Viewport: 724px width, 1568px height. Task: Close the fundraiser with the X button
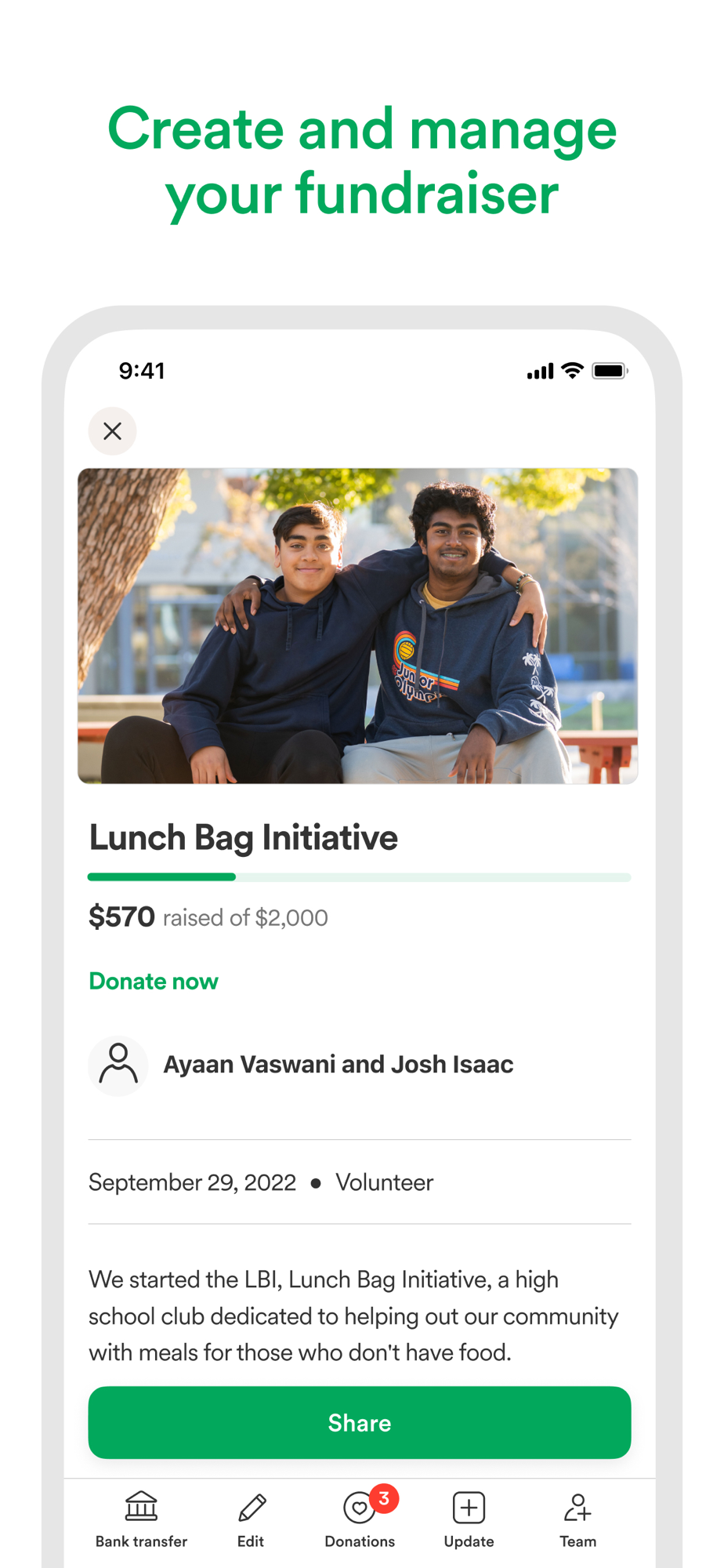pyautogui.click(x=112, y=430)
